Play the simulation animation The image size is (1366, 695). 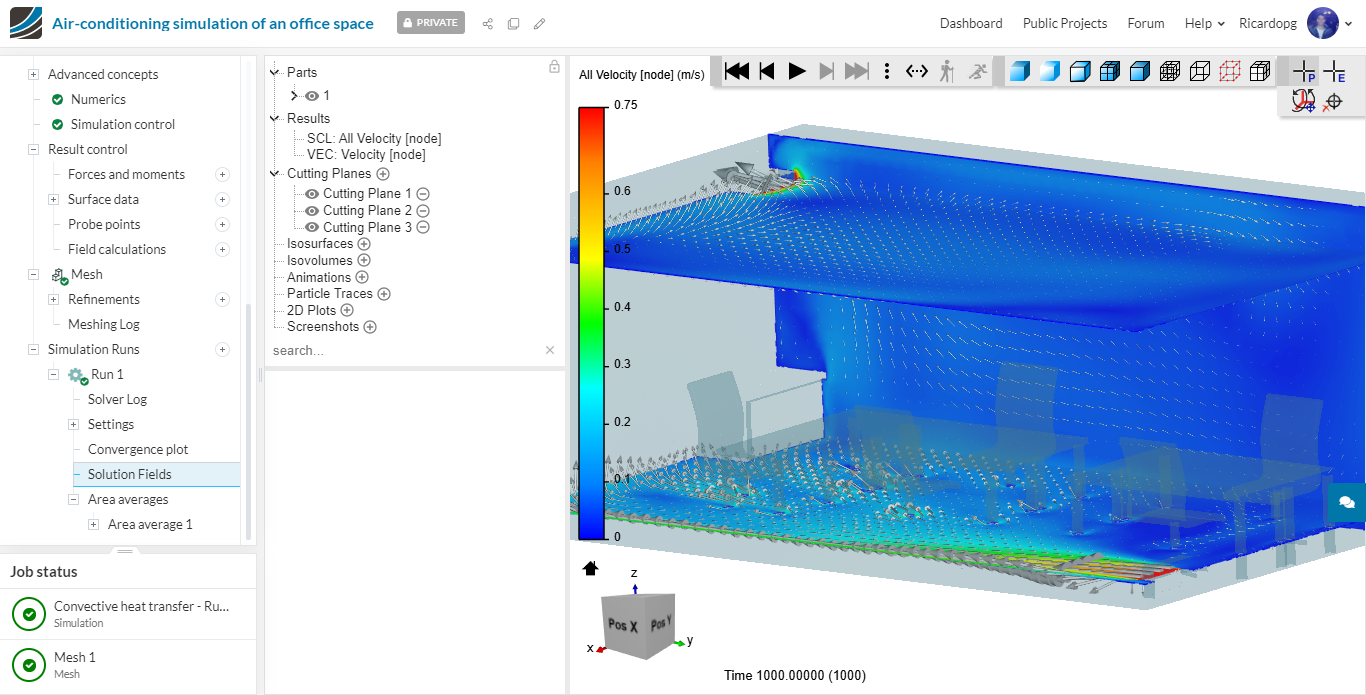(797, 71)
